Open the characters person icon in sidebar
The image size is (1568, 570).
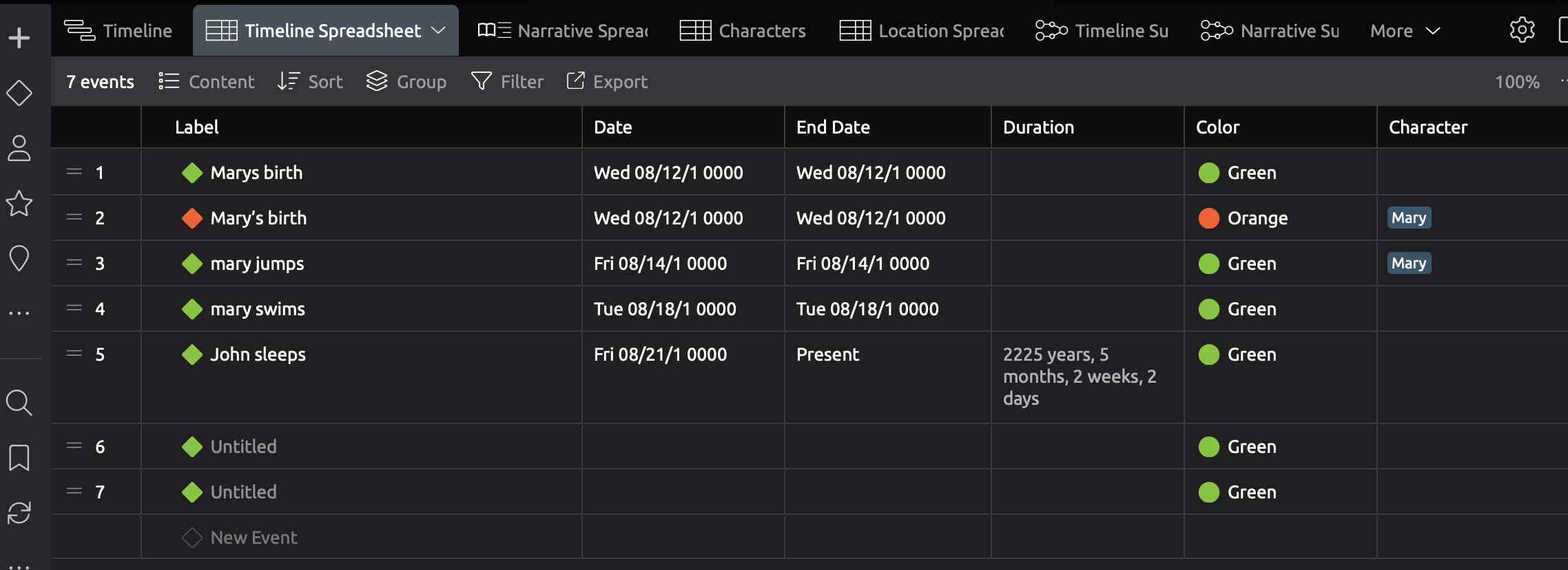pos(19,148)
